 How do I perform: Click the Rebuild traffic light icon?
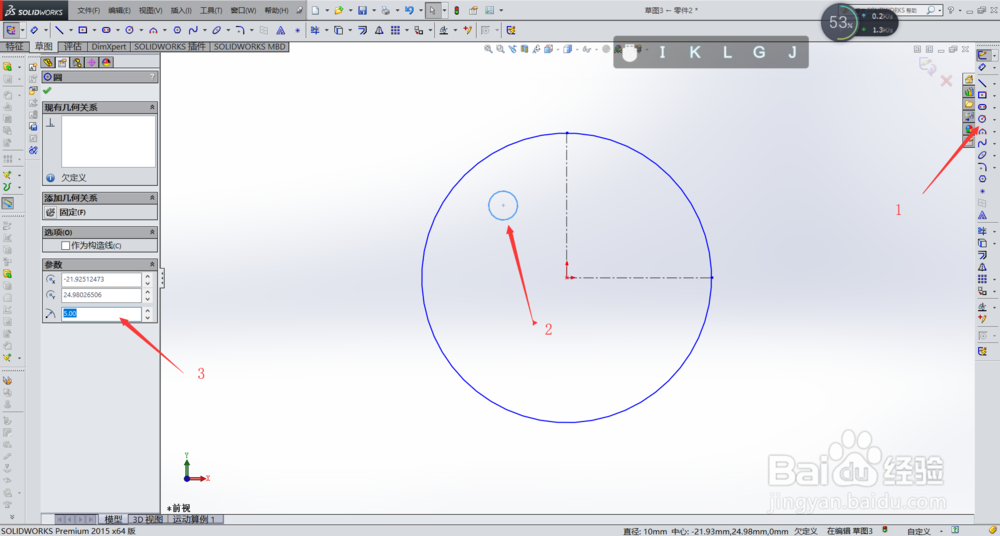[x=457, y=10]
